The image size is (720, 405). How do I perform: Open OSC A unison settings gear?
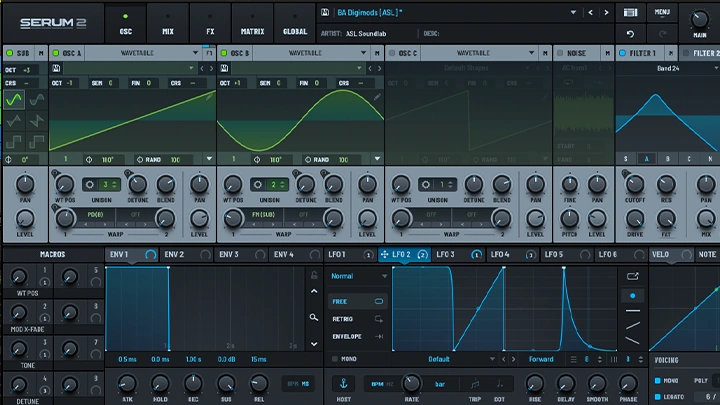tap(90, 185)
